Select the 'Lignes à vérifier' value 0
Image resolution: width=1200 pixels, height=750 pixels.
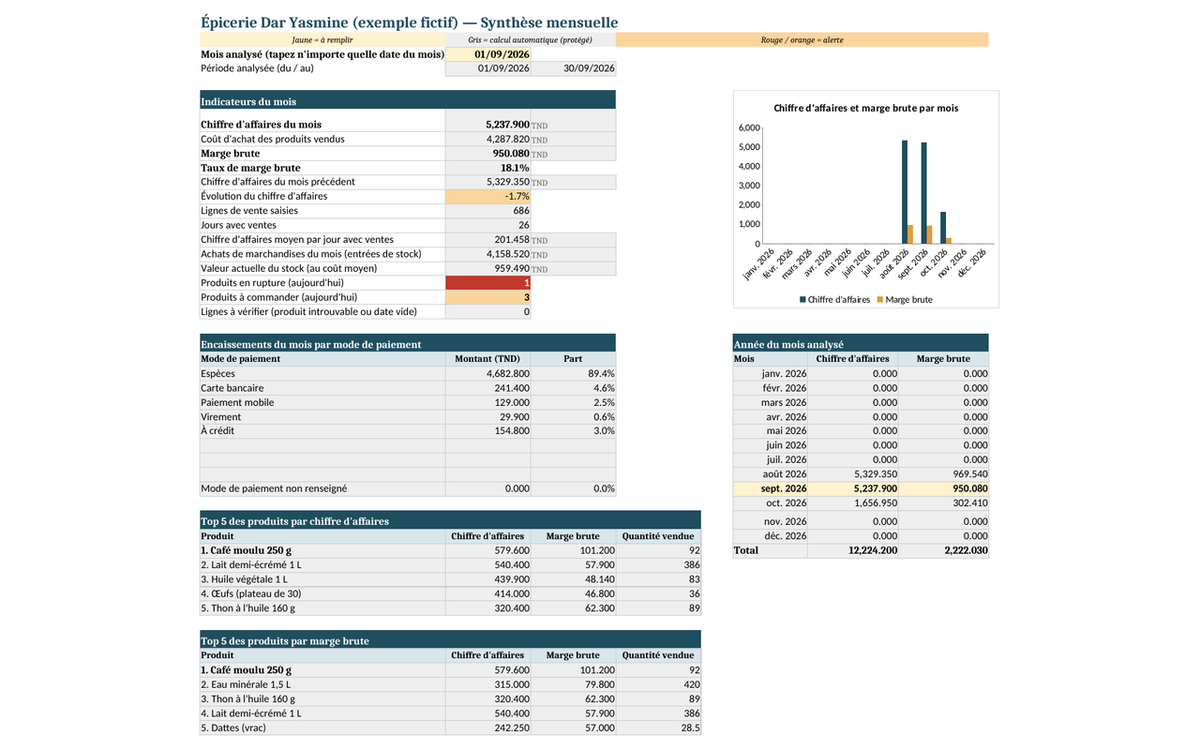pyautogui.click(x=488, y=312)
